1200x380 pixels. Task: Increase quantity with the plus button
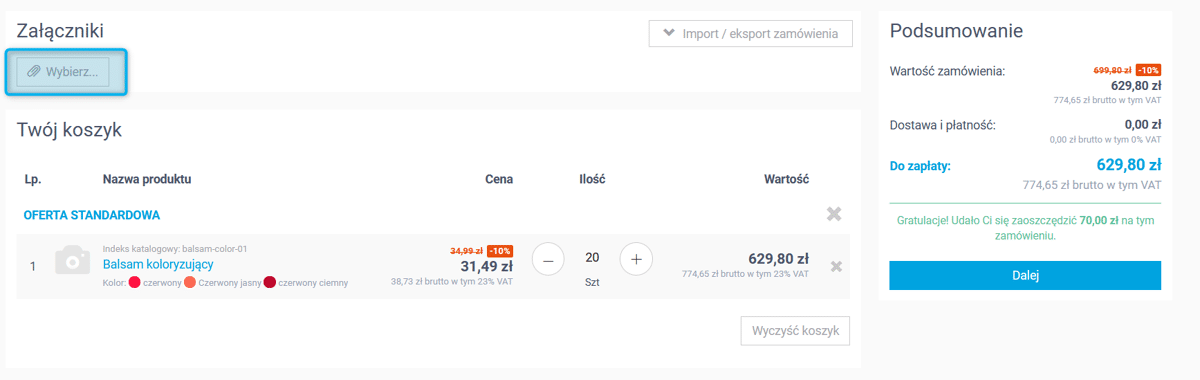(636, 259)
